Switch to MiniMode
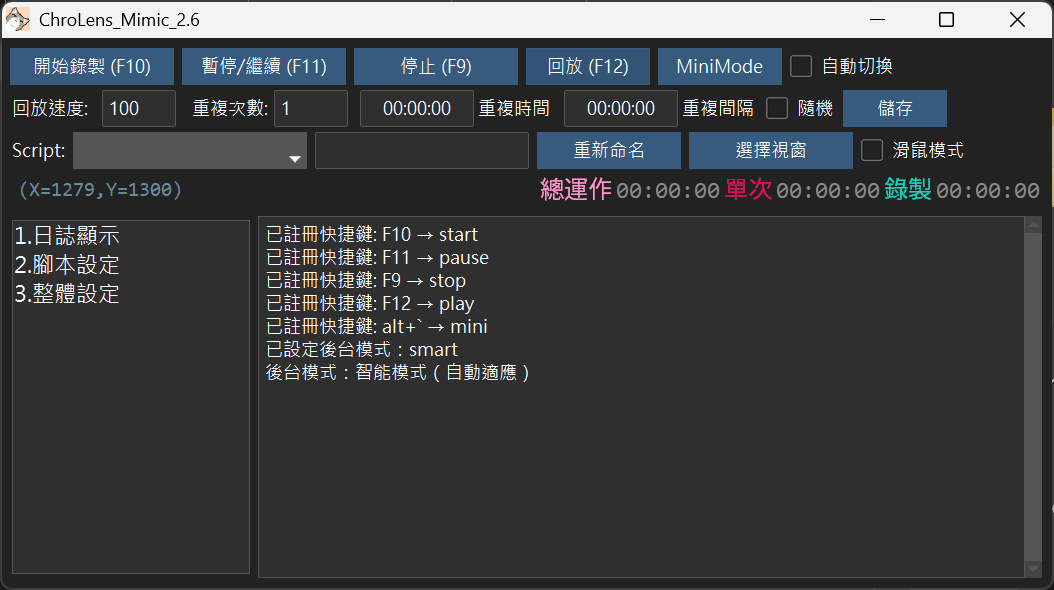 pyautogui.click(x=720, y=67)
